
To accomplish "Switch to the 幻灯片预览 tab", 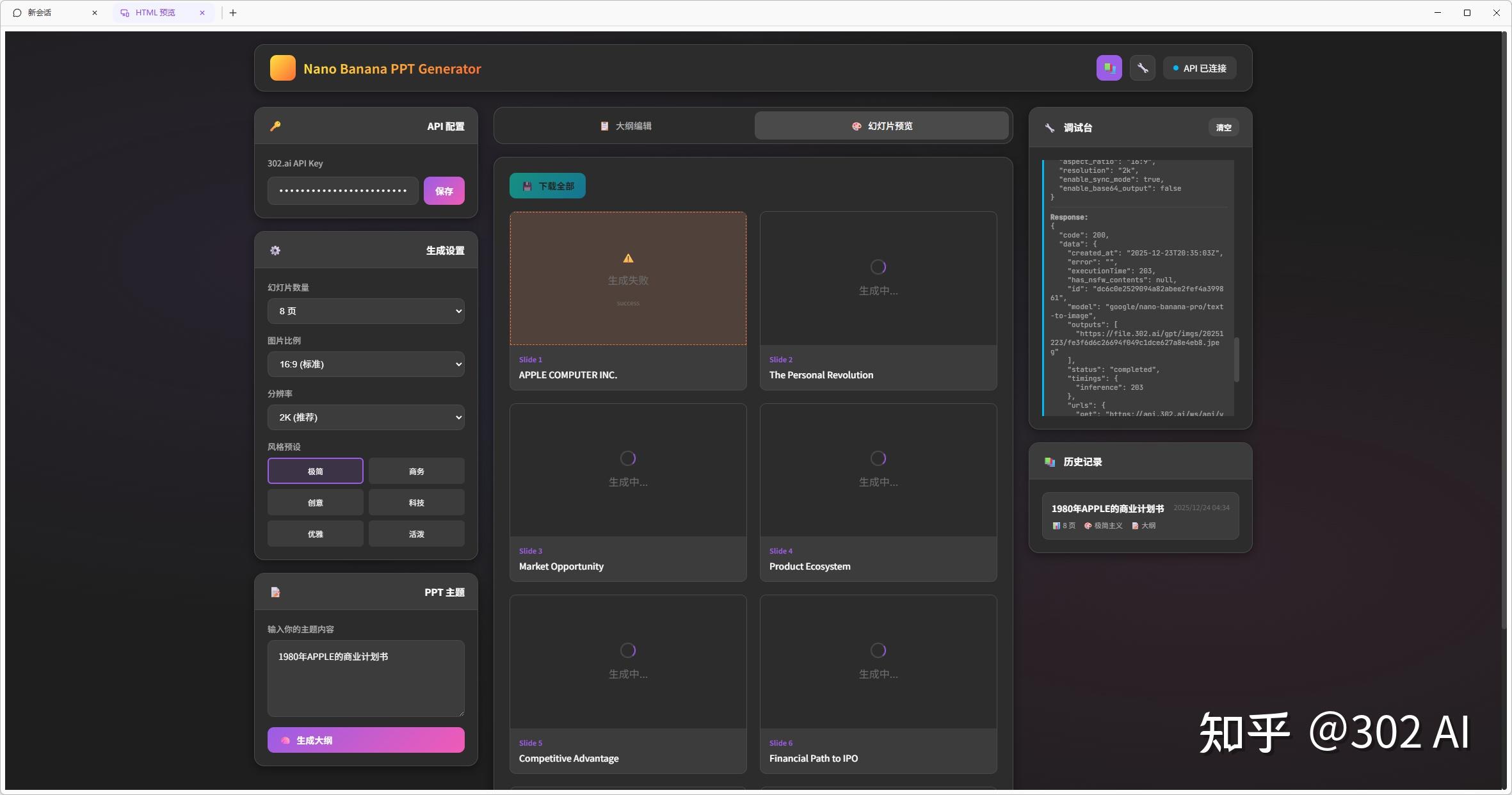I will pos(881,126).
